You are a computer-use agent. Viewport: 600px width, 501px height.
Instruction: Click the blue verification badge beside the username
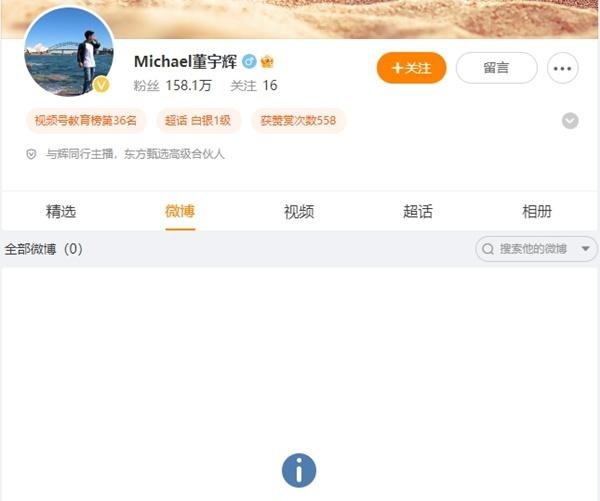pos(249,62)
